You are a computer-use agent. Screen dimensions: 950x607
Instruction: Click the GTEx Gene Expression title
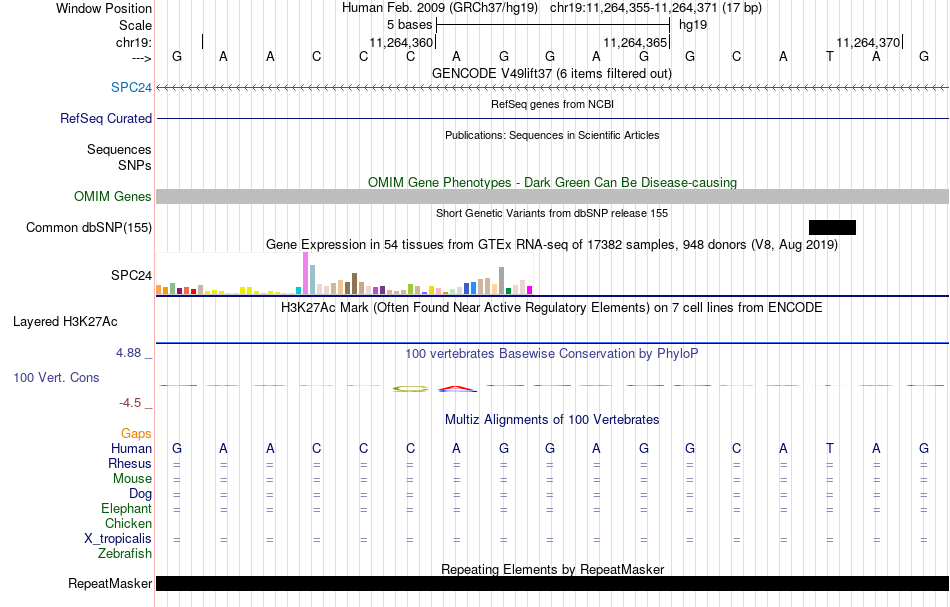[x=552, y=245]
